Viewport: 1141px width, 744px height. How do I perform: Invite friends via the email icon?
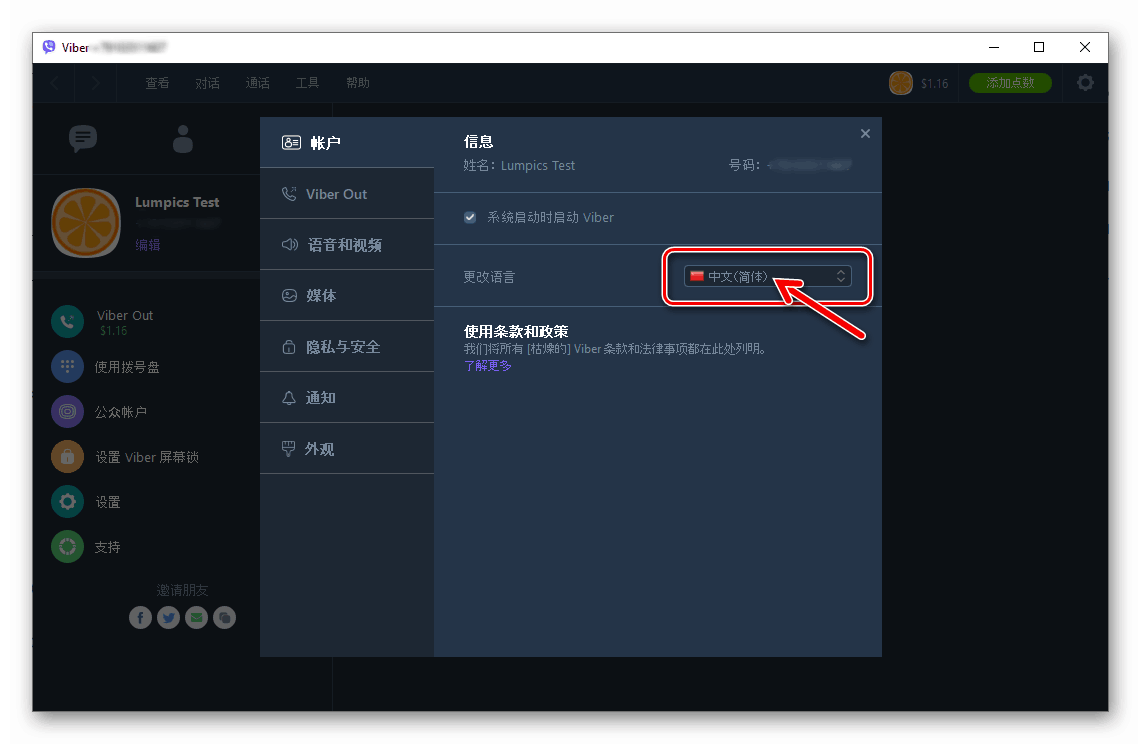point(196,617)
